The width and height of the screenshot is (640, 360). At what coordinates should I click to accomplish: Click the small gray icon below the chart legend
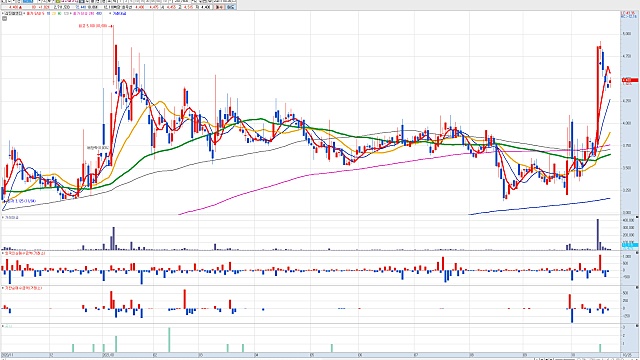tap(4, 18)
